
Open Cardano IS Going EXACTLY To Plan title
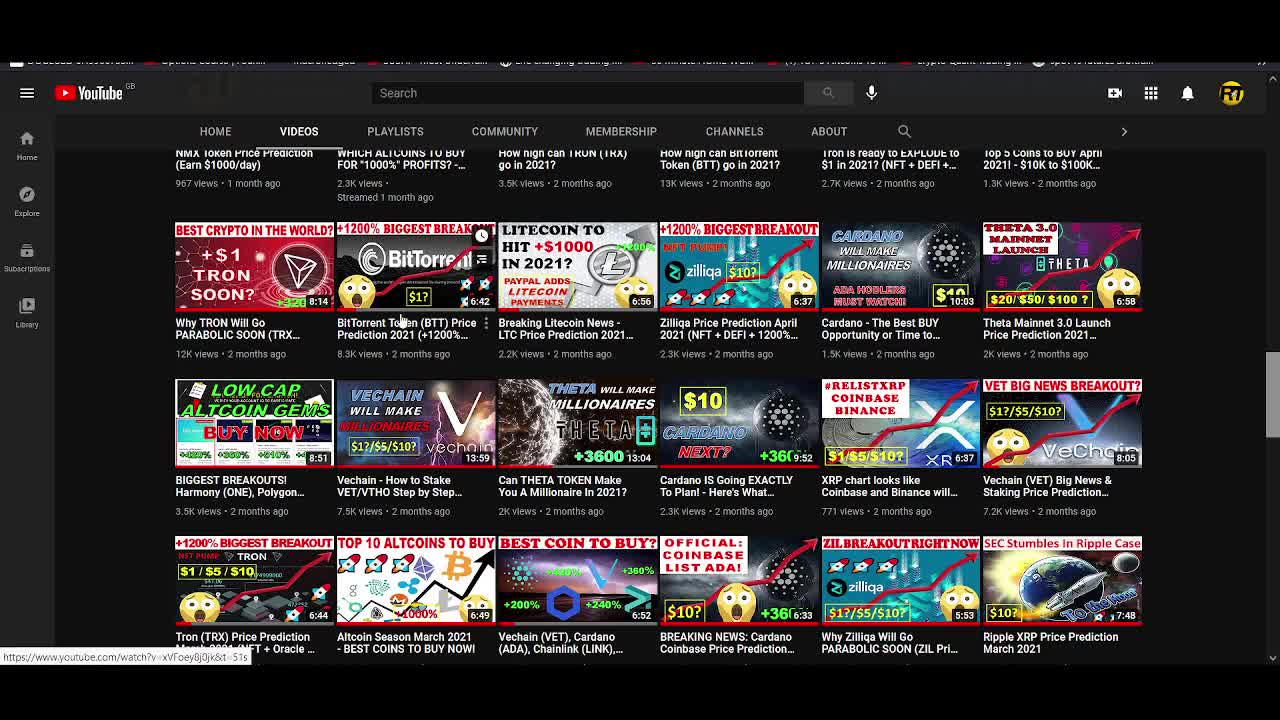coord(727,486)
